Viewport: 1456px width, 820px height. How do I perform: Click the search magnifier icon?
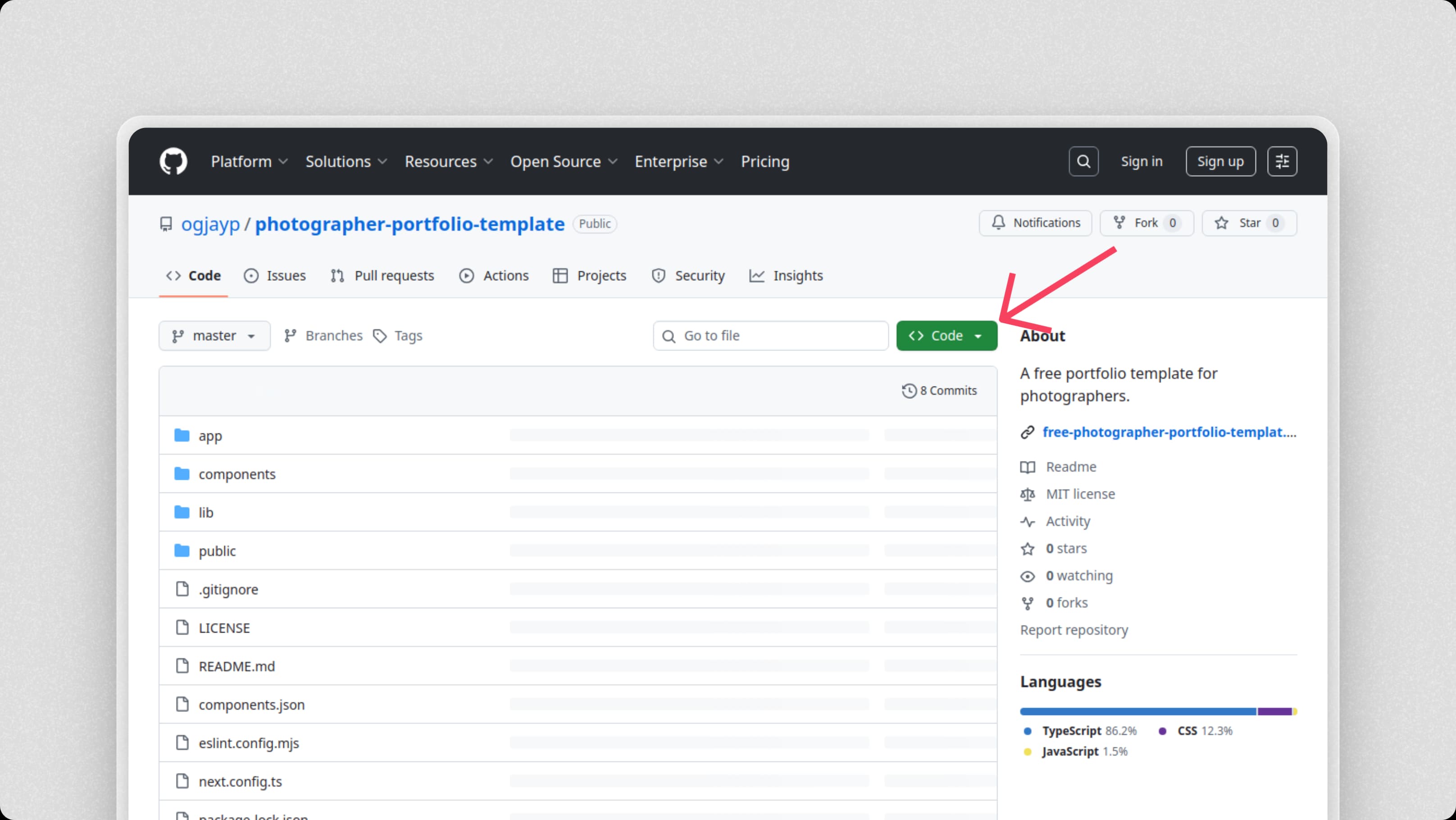(x=1083, y=161)
